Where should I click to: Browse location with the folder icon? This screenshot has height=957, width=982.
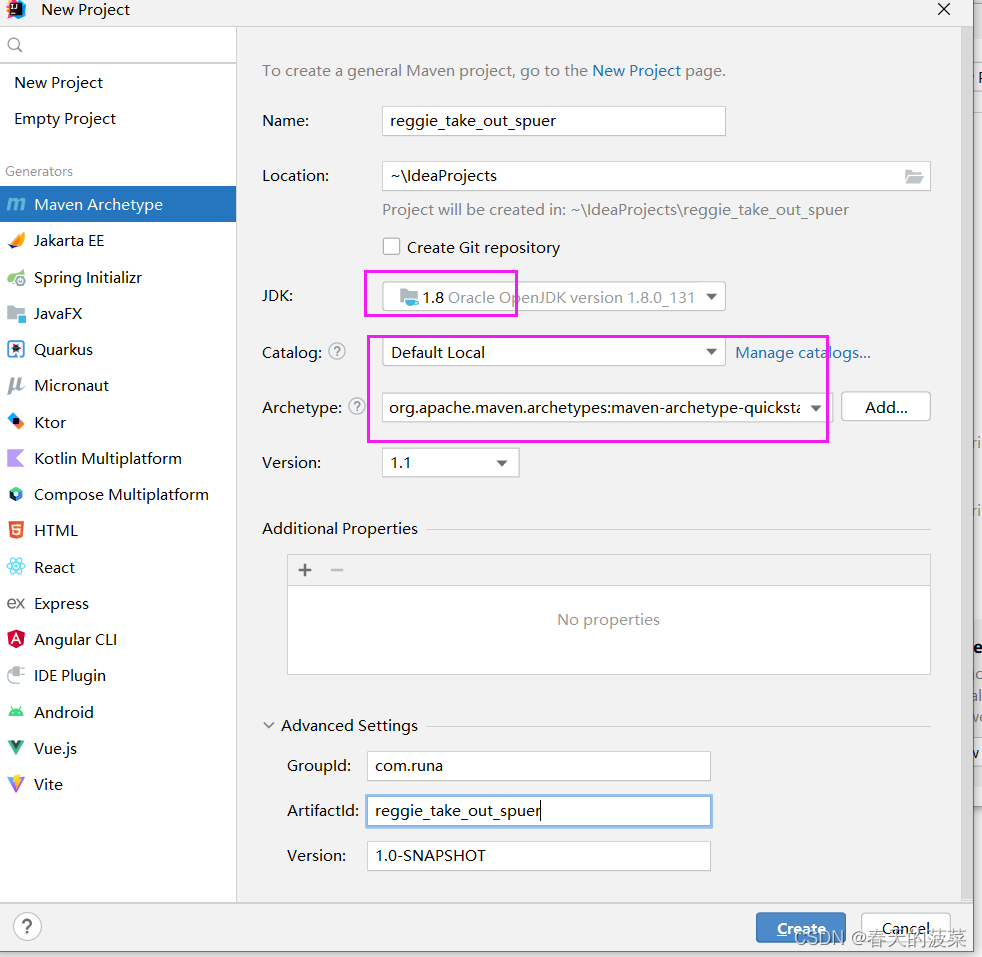914,177
